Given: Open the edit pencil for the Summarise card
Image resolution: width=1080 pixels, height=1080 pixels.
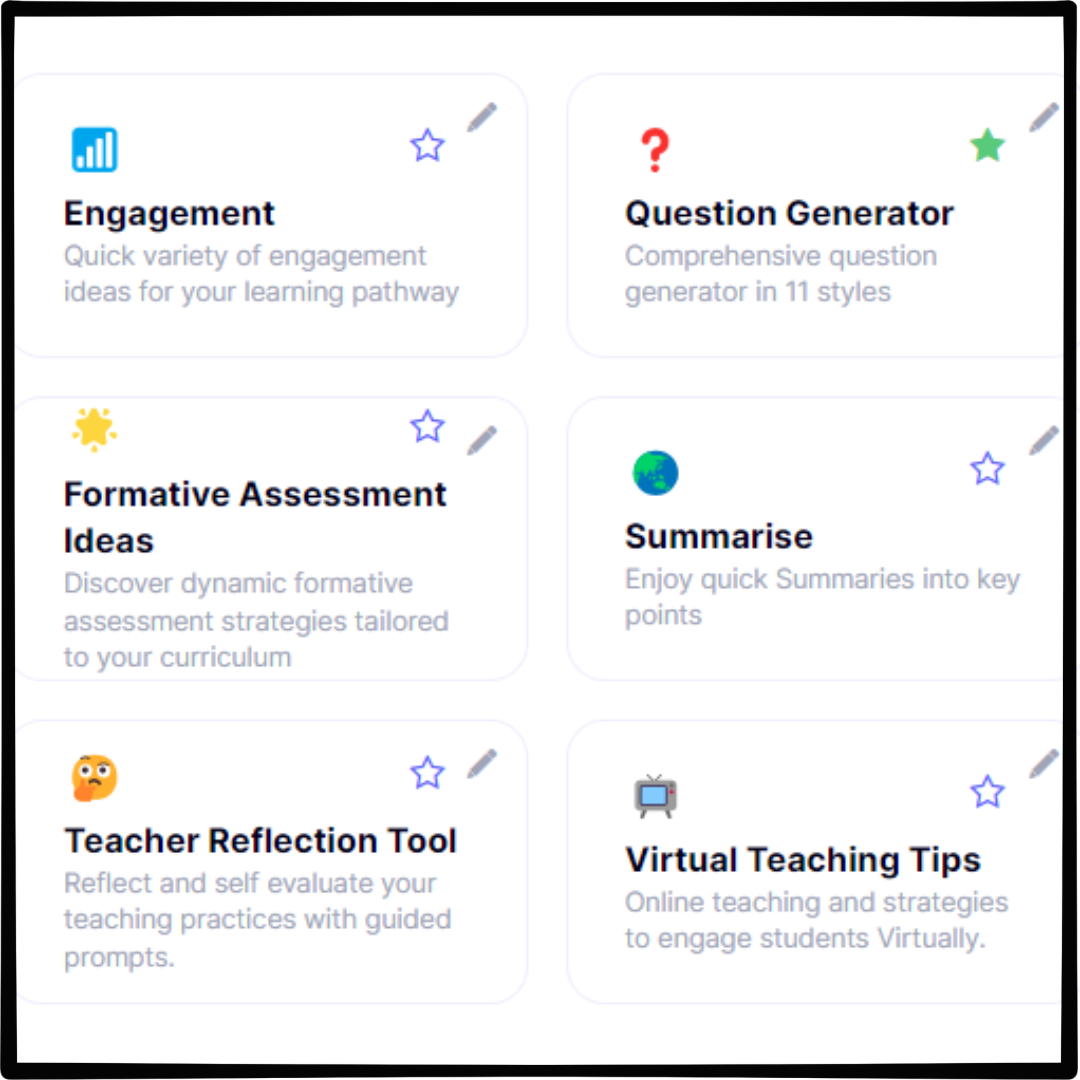Looking at the screenshot, I should 1044,440.
